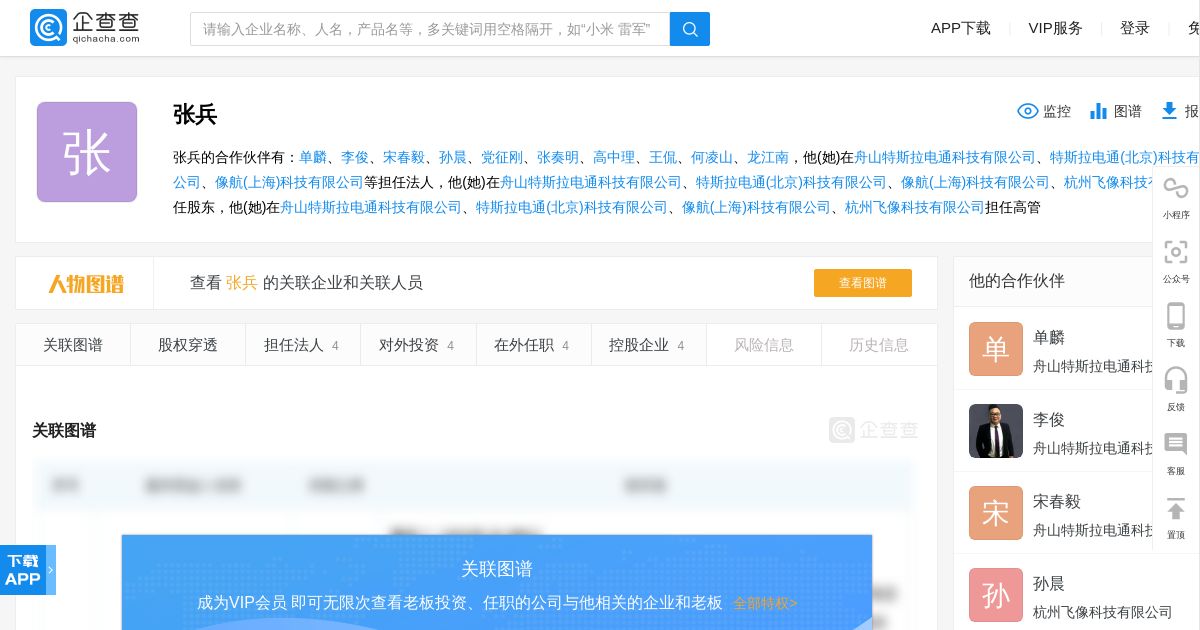Screen dimensions: 1200x630
Task: Click the orange 查看图谱 button
Action: (863, 283)
